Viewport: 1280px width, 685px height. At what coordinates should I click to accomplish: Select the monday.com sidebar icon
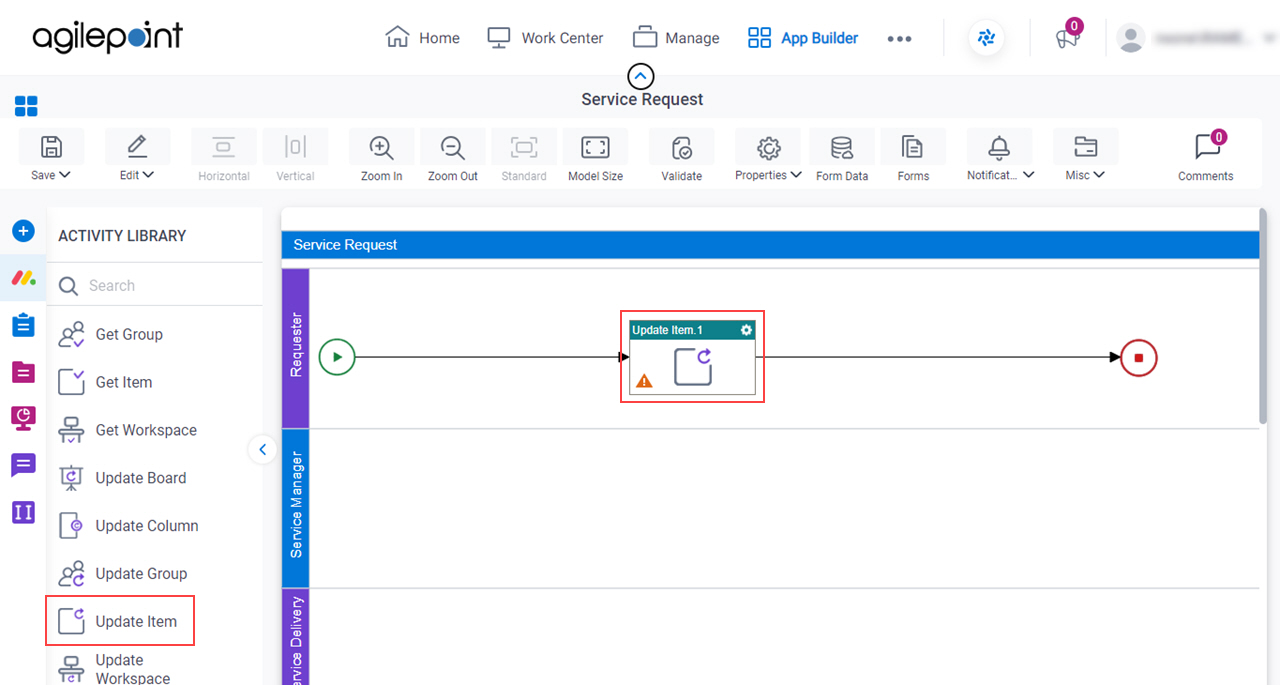coord(23,277)
